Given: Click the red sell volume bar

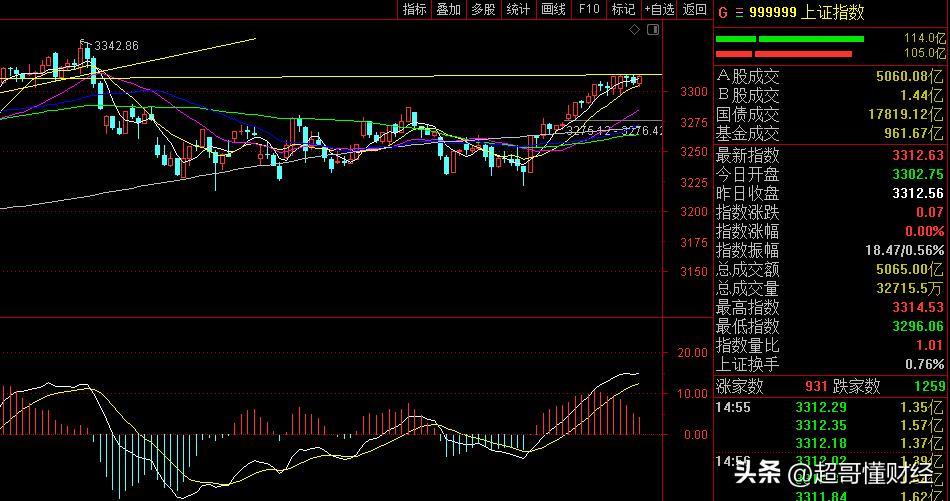Looking at the screenshot, I should coord(783,53).
